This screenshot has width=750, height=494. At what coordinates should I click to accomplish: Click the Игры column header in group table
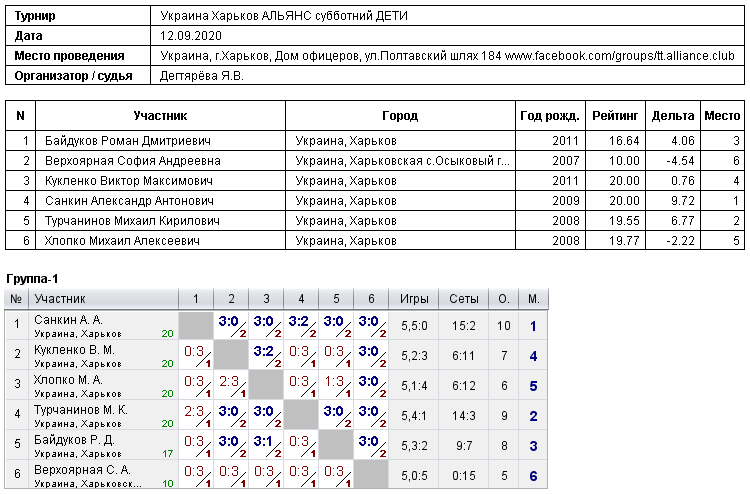pyautogui.click(x=414, y=299)
